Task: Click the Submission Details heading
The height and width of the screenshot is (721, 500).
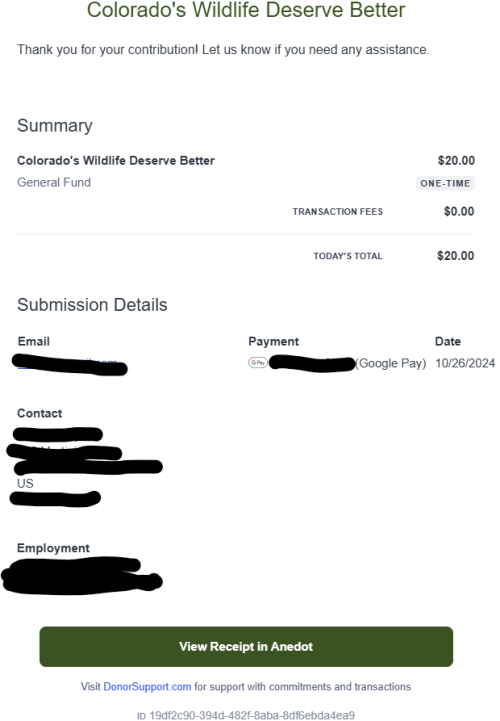Action: pyautogui.click(x=92, y=305)
